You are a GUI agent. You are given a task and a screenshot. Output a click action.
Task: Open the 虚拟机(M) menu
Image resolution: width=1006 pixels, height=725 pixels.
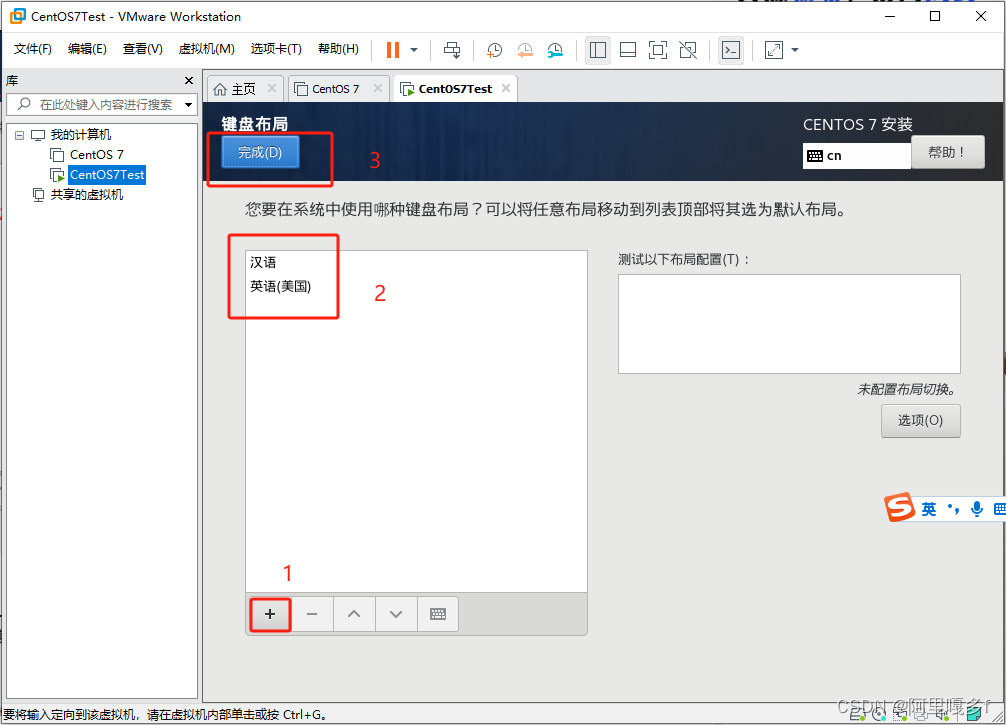tap(206, 47)
